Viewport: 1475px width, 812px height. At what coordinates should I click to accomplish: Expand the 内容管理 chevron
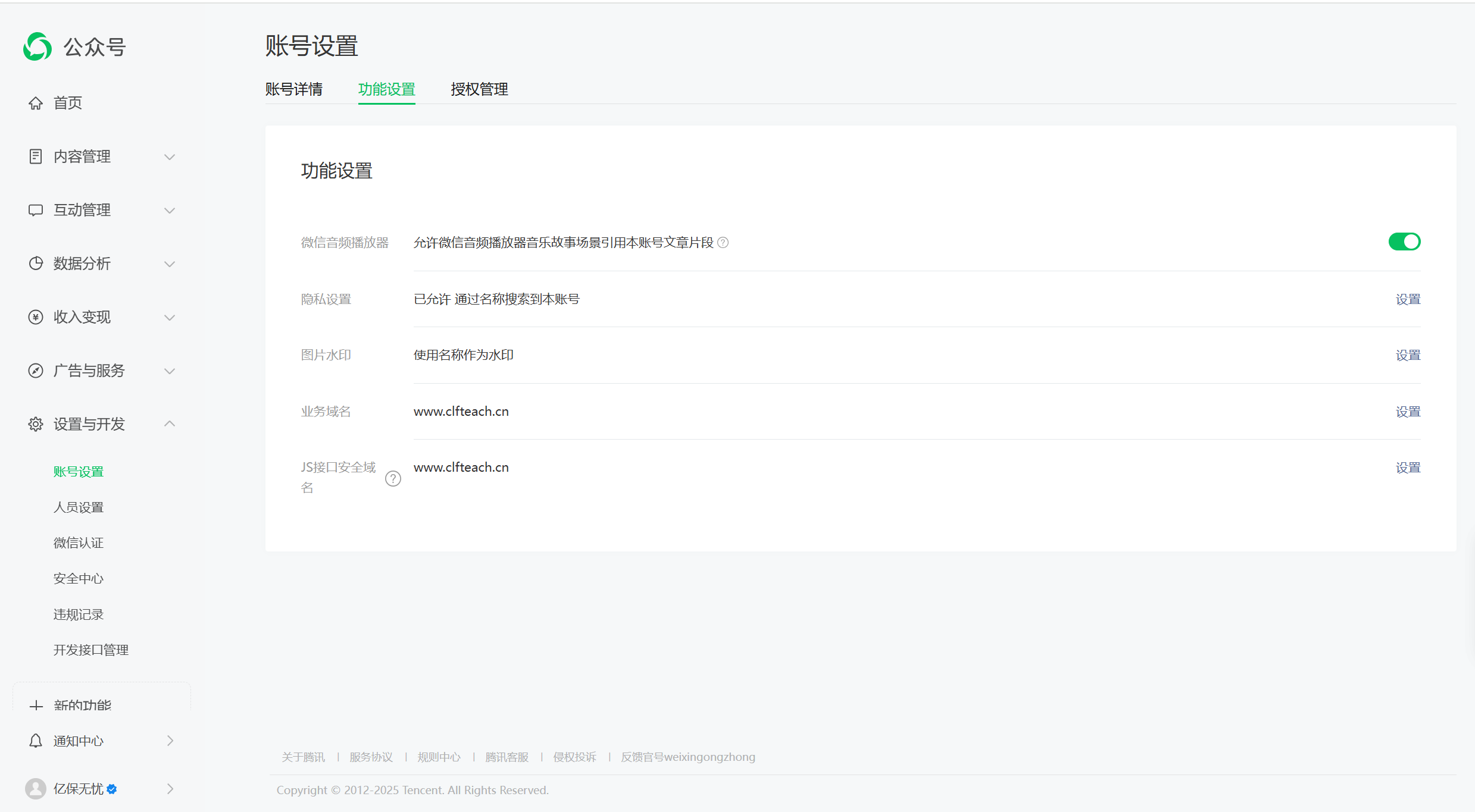click(x=170, y=157)
